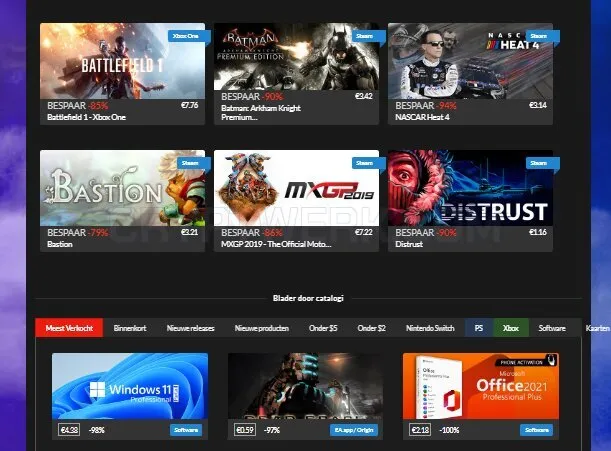Open the Distrust title link
This screenshot has height=451, width=611.
[409, 244]
